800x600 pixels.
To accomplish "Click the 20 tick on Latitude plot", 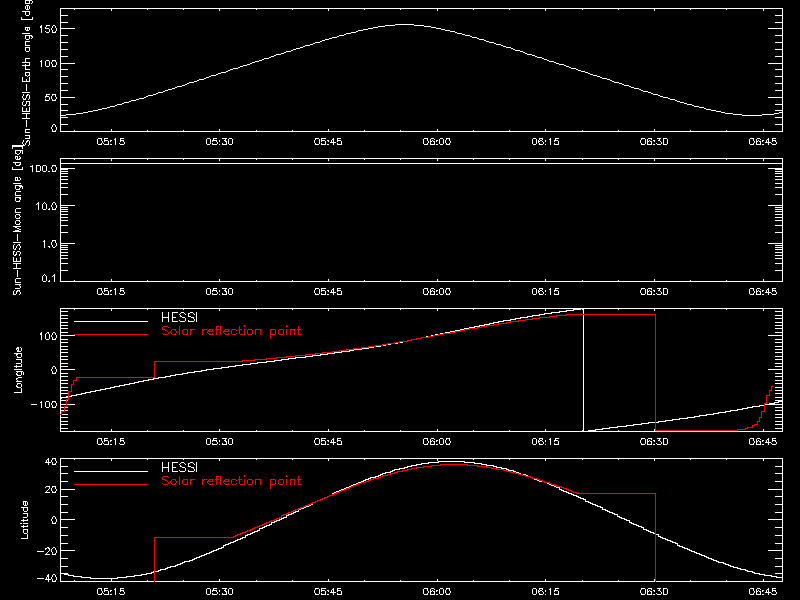I will pos(51,490).
